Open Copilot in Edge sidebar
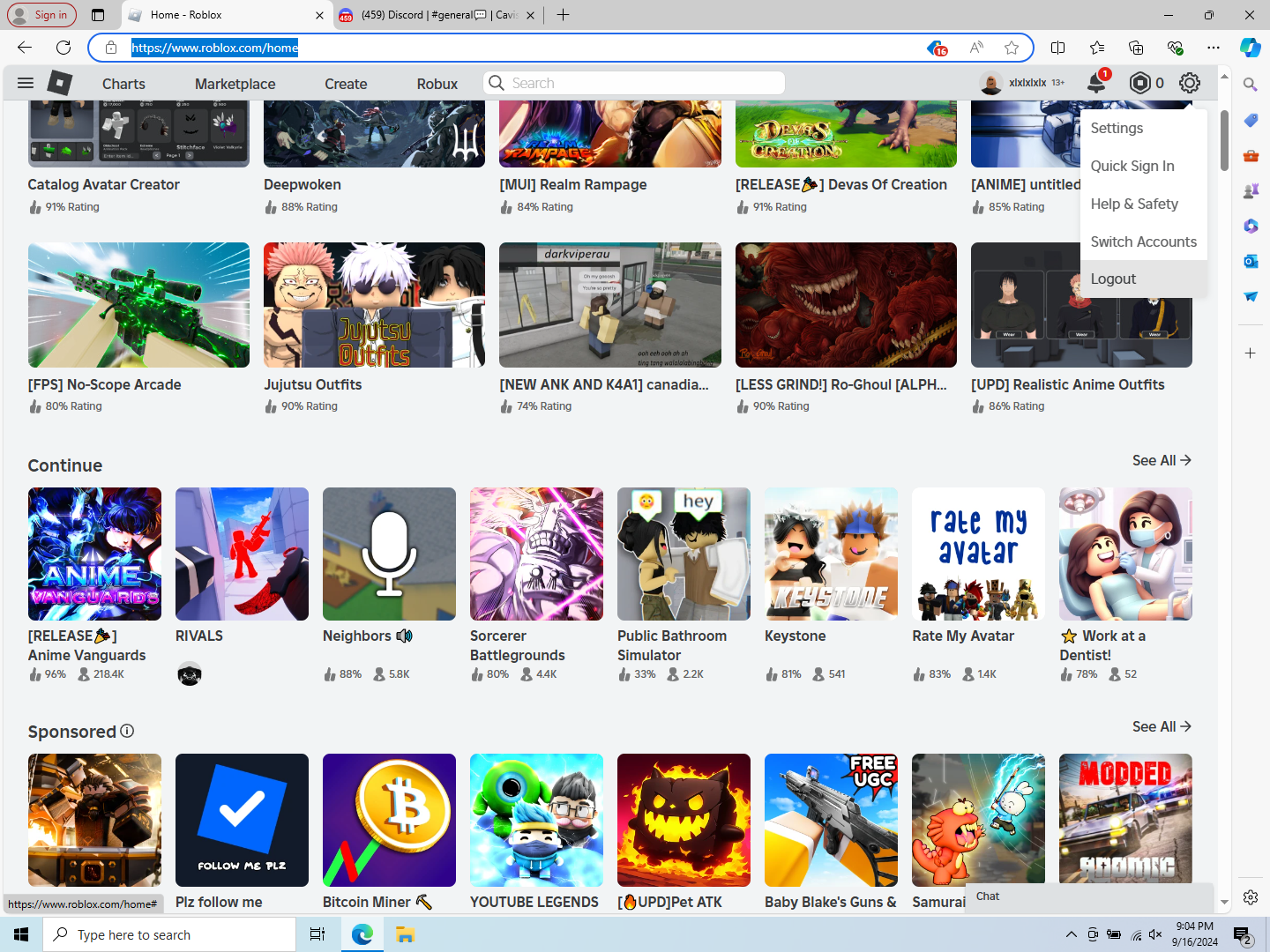This screenshot has width=1270, height=952. click(1251, 48)
